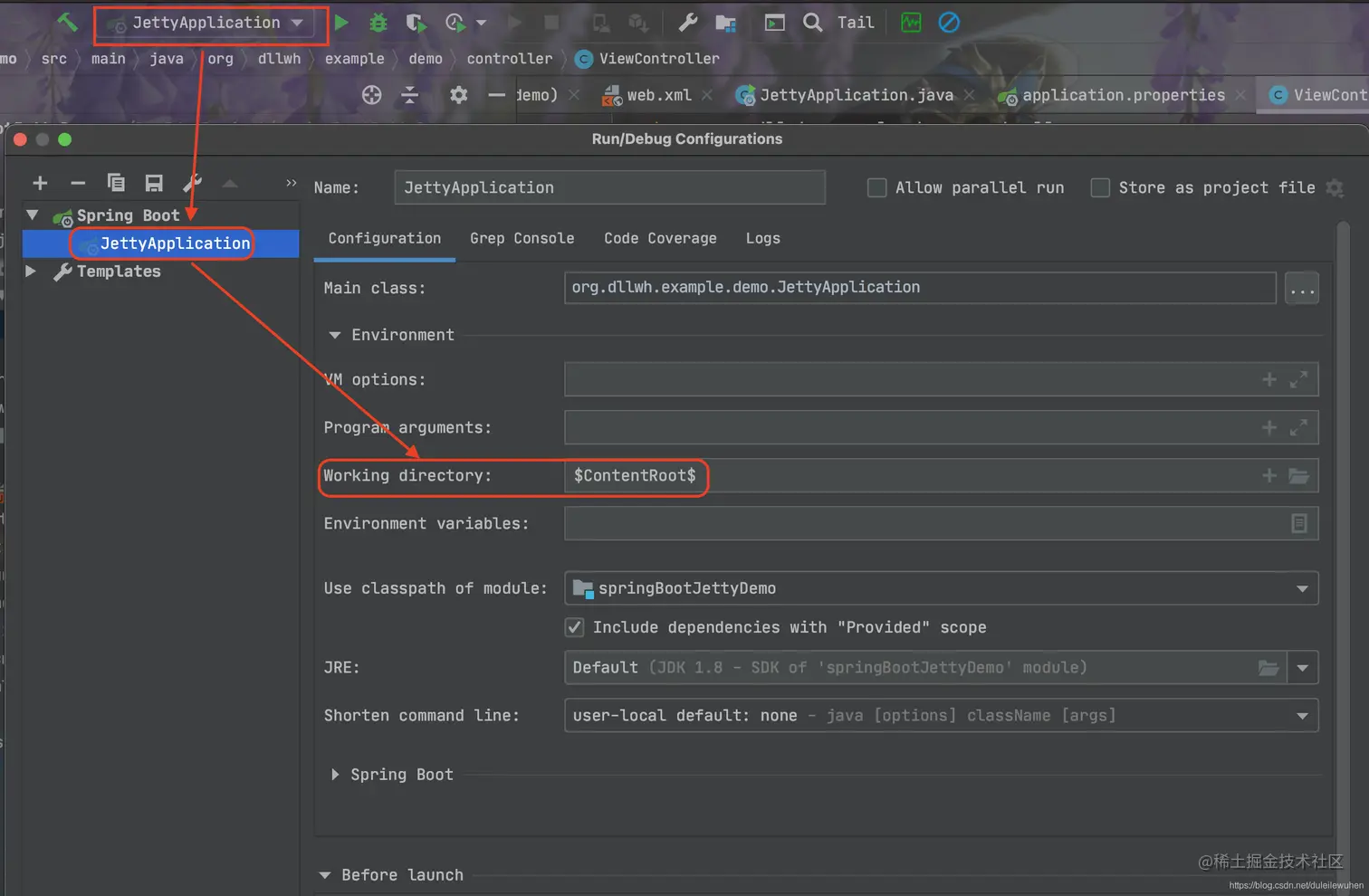Viewport: 1369px width, 896px height.
Task: Insert macro plus icon in Program arguments
Action: tap(1269, 427)
